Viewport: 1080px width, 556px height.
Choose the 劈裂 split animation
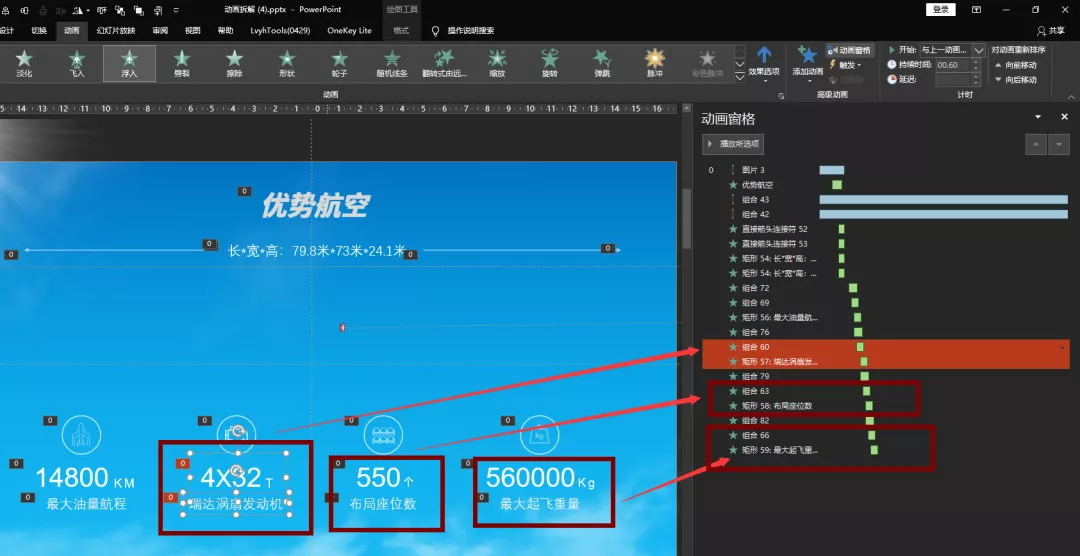182,63
